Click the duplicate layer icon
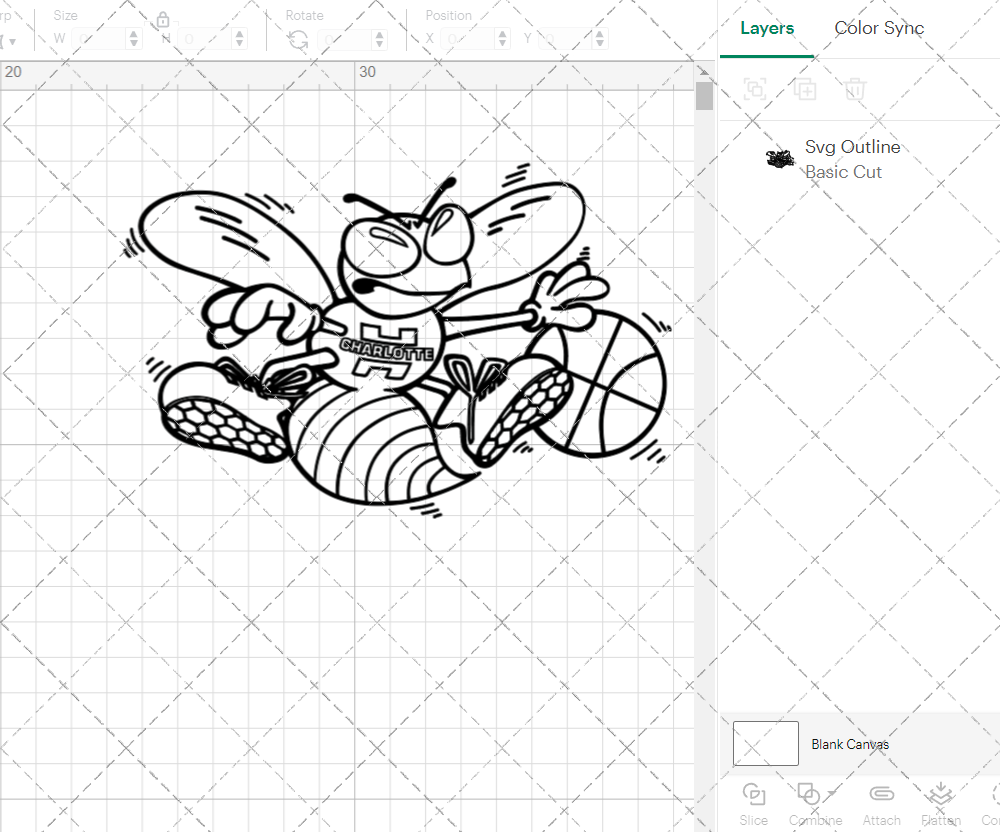Viewport: 1000px width, 832px height. click(x=805, y=89)
